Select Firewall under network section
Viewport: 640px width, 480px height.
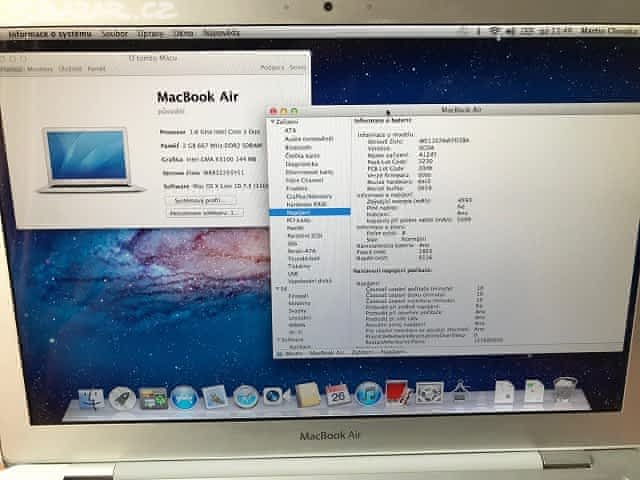pos(298,296)
